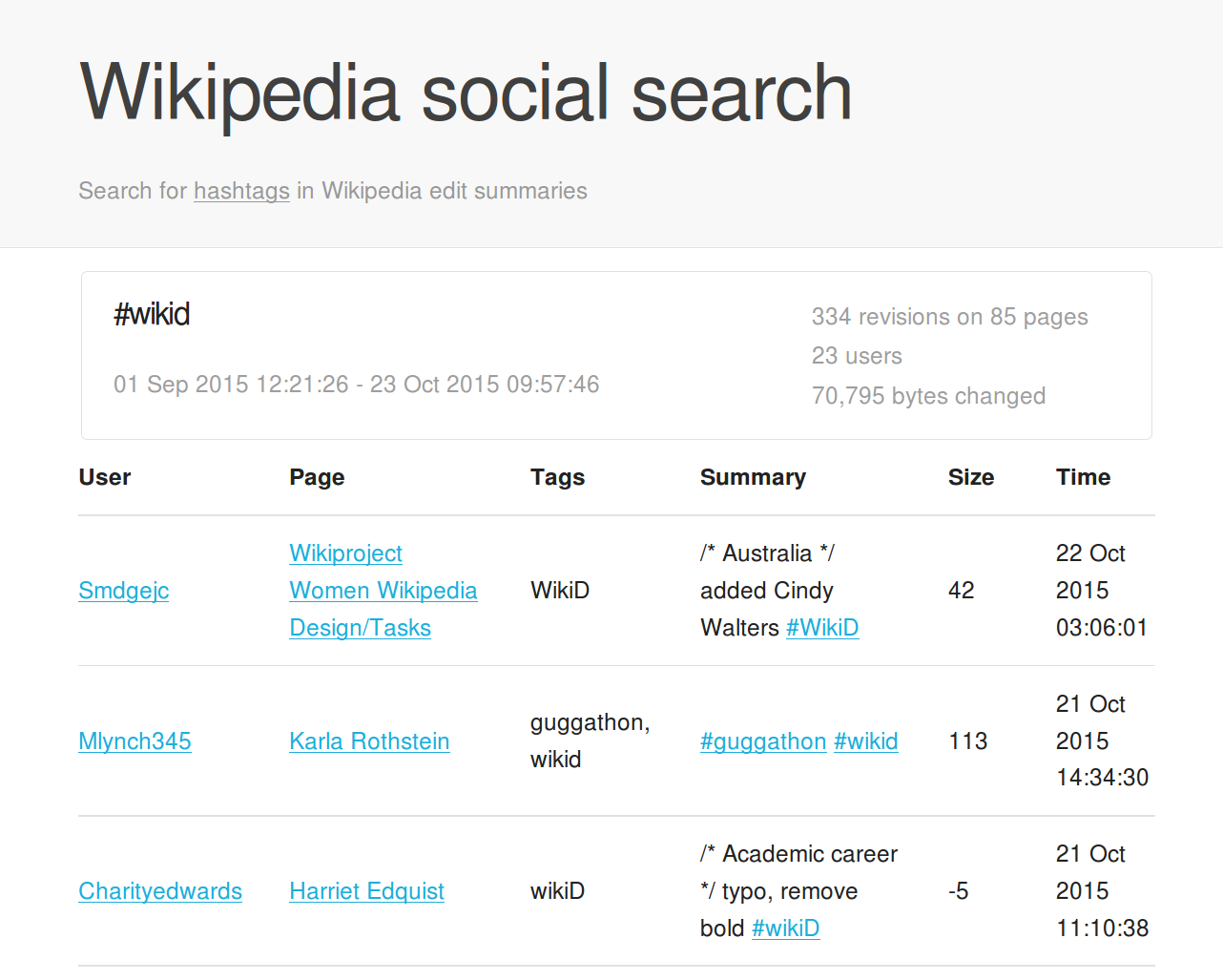Viewport: 1223px width, 980px height.
Task: Open user Mlynch345 profile link
Action: [x=135, y=741]
